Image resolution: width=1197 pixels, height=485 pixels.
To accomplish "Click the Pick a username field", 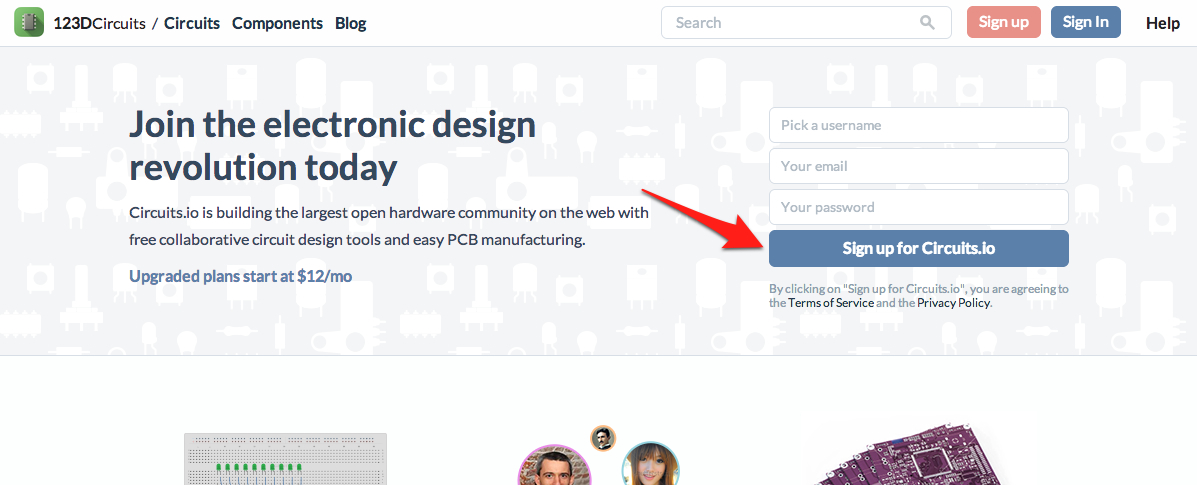I will pos(918,125).
